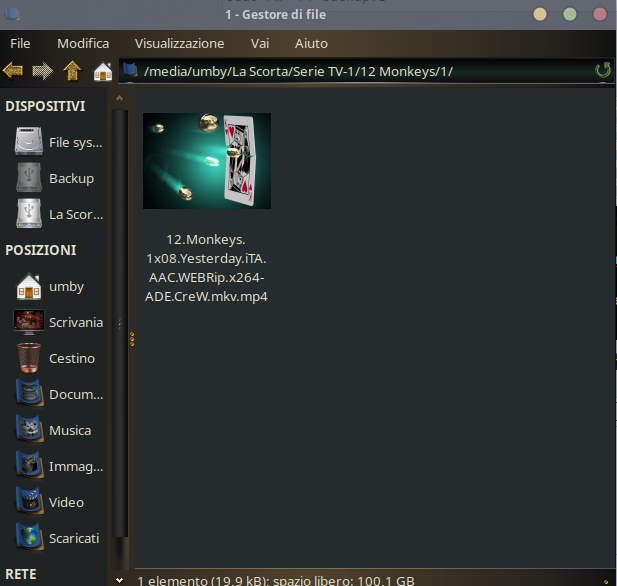Go back with the left arrow icon
The width and height of the screenshot is (617, 586).
[x=13, y=71]
